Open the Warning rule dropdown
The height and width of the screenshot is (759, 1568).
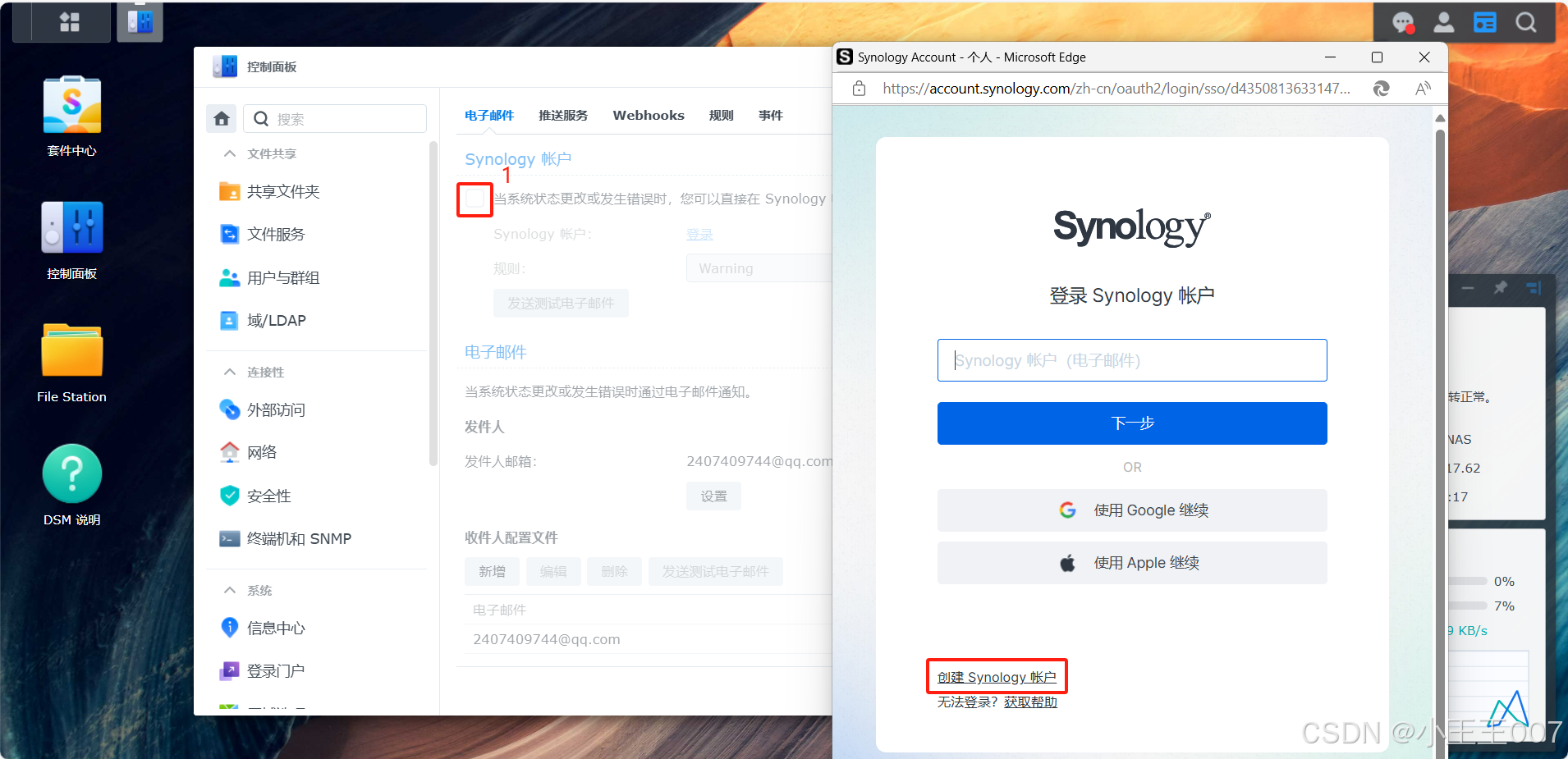coord(759,268)
